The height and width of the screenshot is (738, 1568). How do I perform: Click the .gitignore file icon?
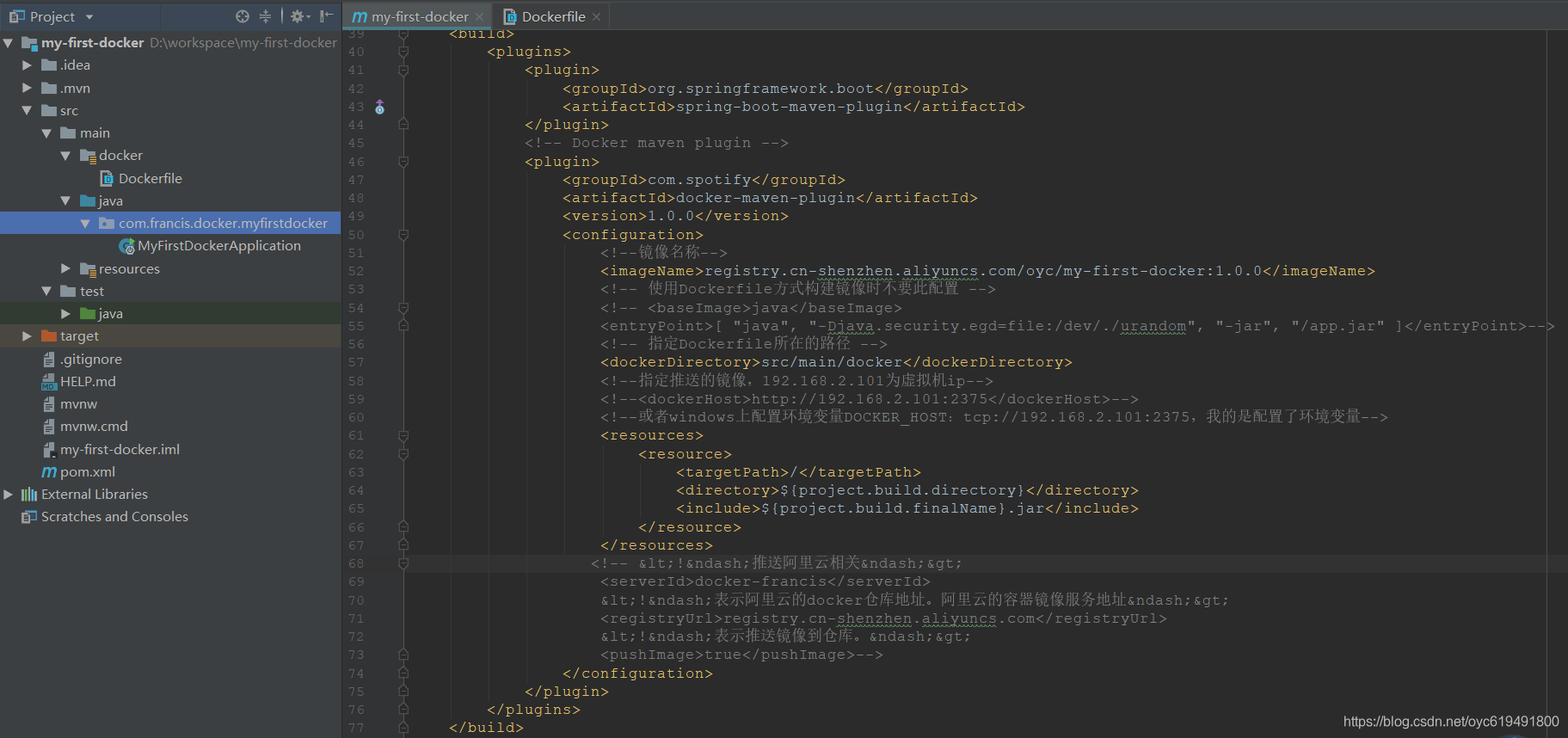pos(49,360)
